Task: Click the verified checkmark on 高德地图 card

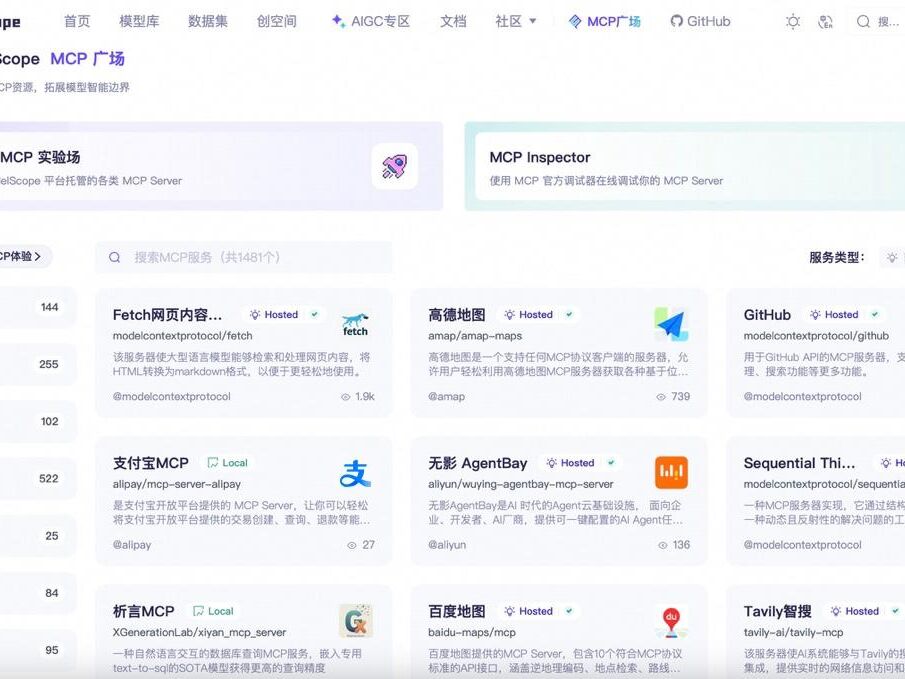Action: click(569, 315)
